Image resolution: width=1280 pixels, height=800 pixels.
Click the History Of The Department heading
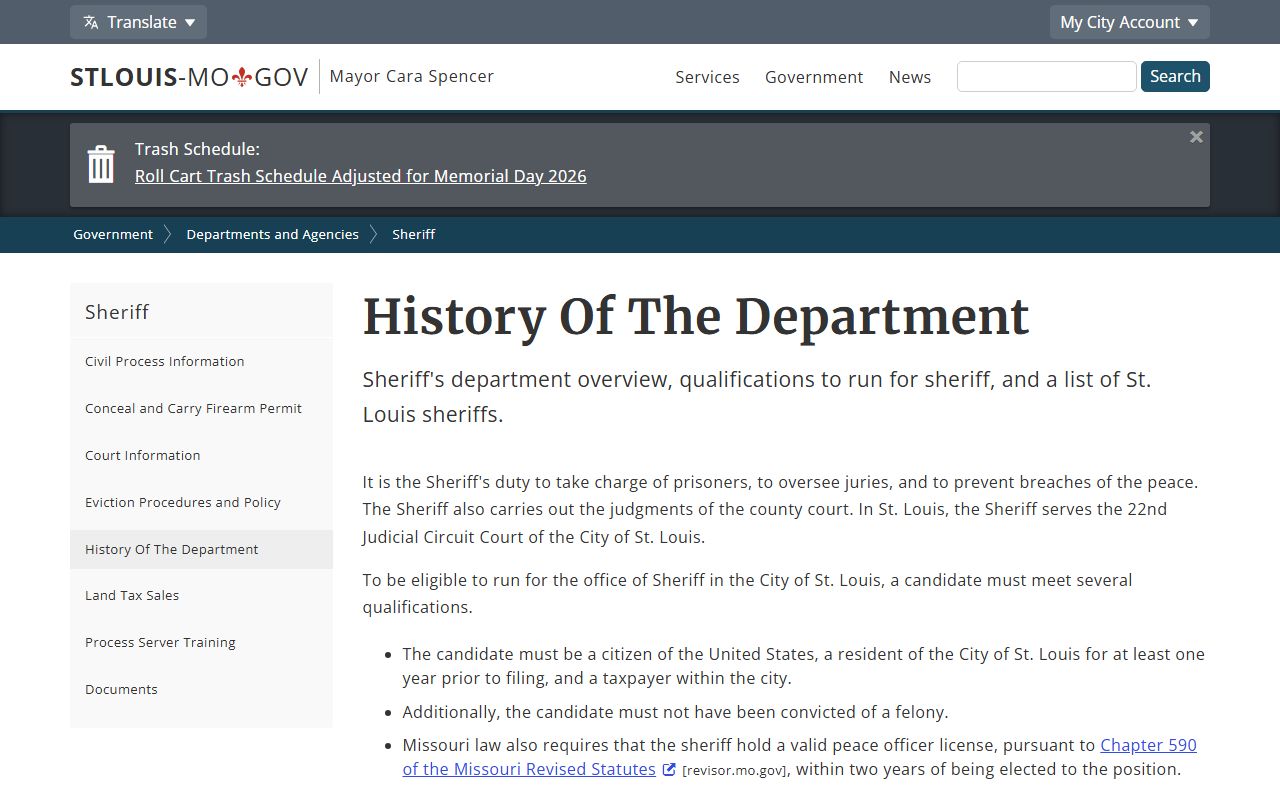point(696,317)
